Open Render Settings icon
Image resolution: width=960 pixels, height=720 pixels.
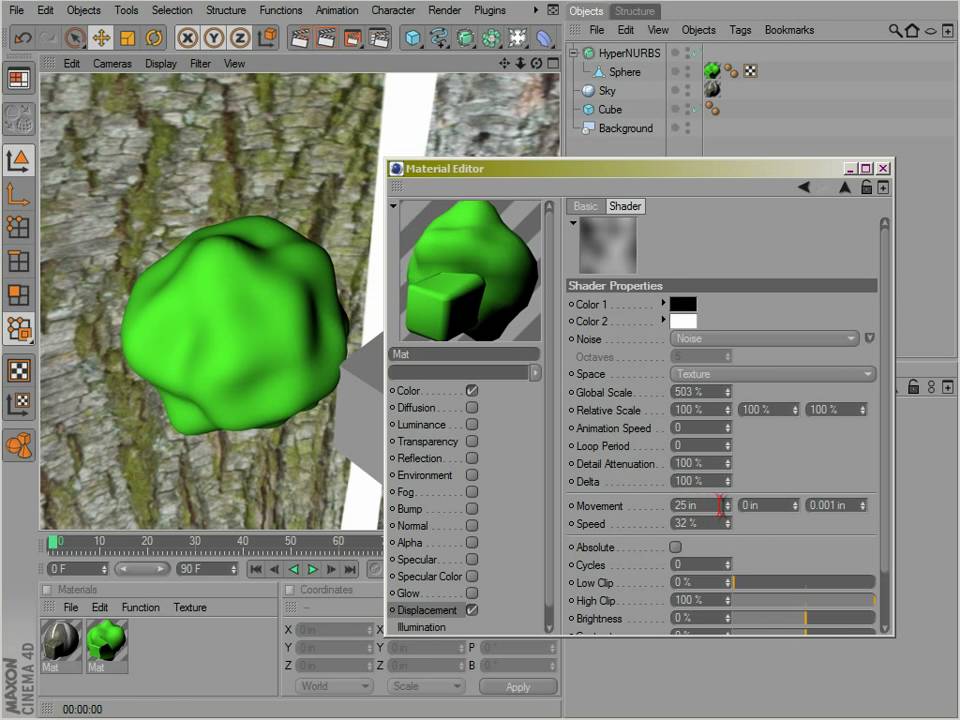[380, 39]
